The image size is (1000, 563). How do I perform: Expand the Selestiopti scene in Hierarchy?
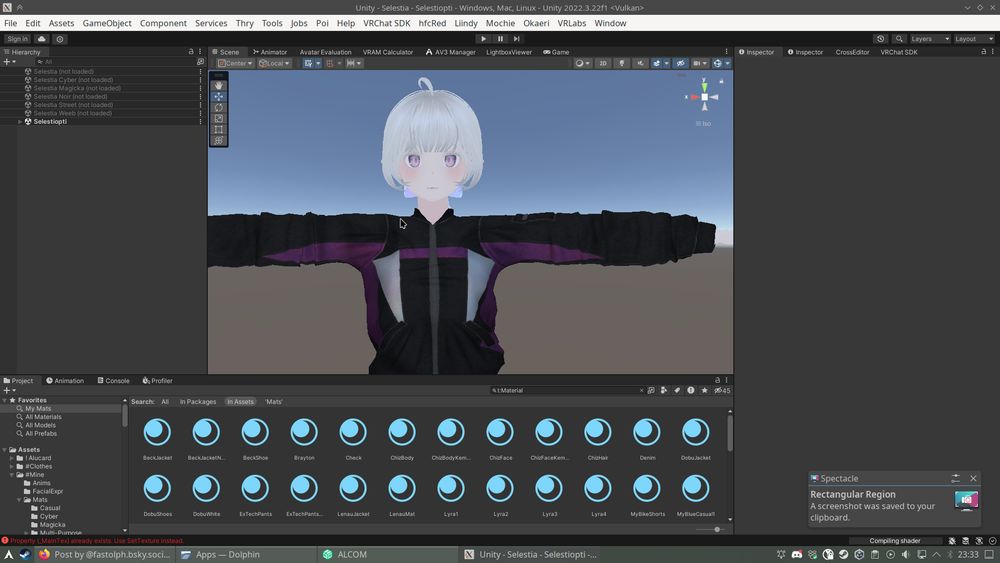20,121
